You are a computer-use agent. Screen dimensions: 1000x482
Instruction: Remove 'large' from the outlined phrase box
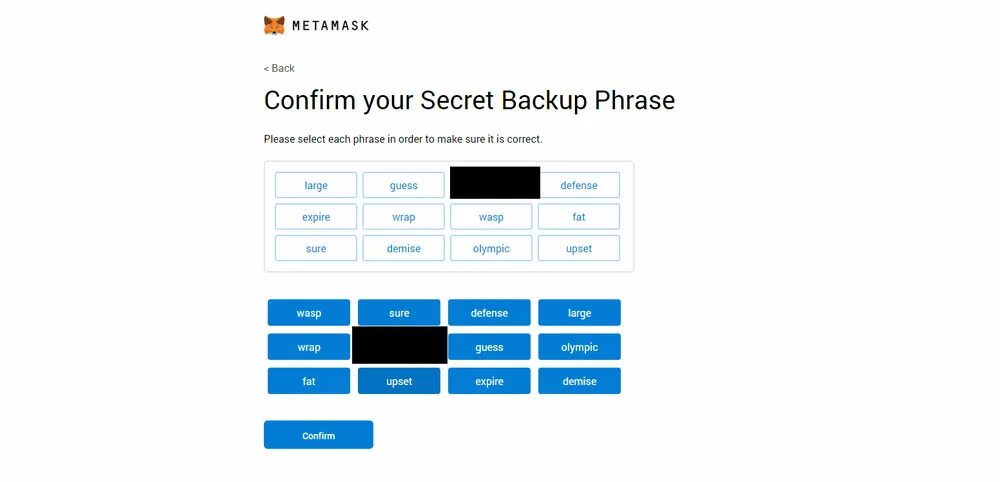316,185
